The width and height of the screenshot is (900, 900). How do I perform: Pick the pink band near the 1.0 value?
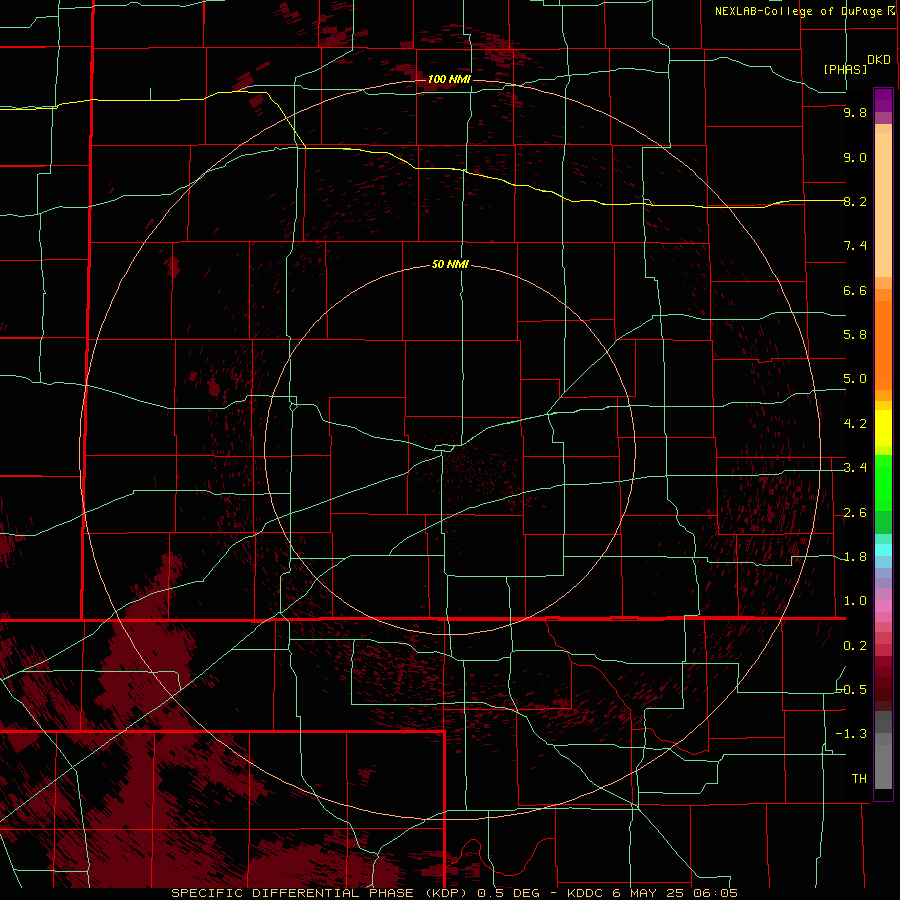[x=883, y=606]
